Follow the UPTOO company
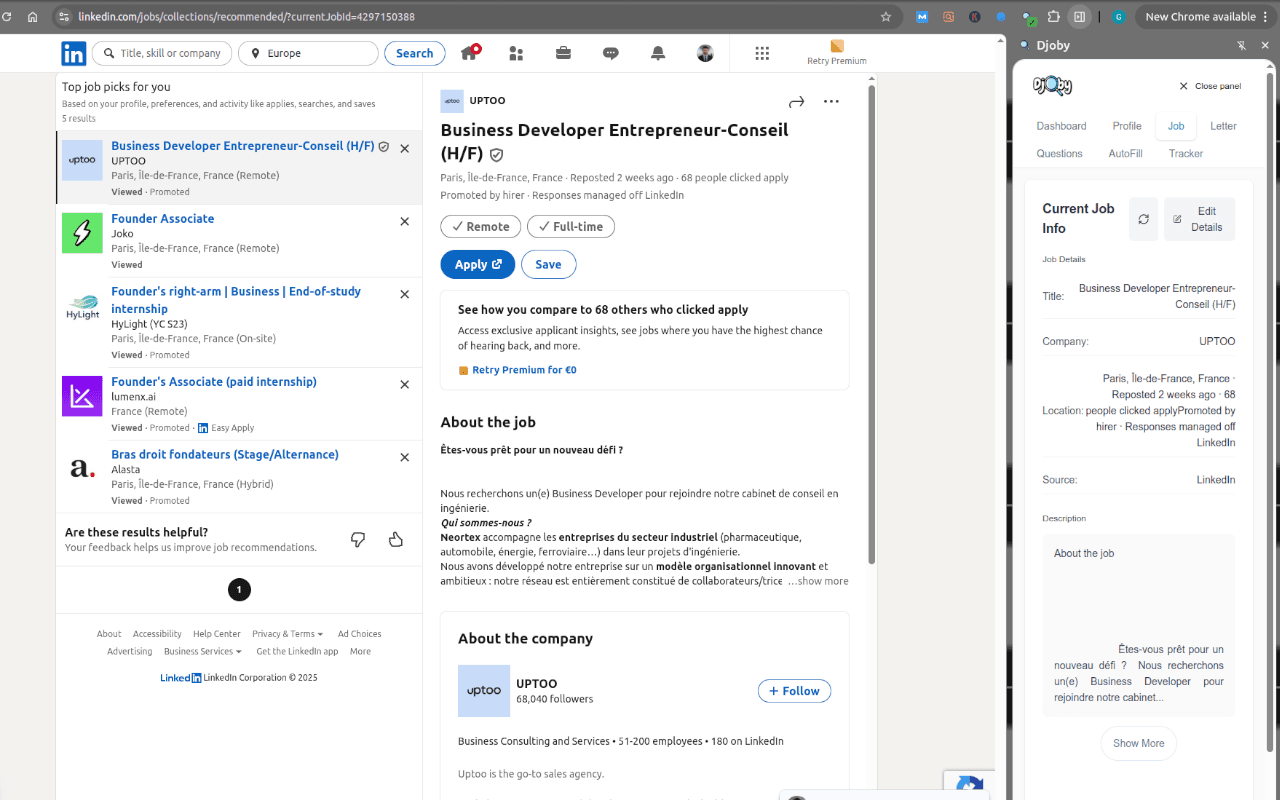Image resolution: width=1280 pixels, height=800 pixels. click(794, 691)
